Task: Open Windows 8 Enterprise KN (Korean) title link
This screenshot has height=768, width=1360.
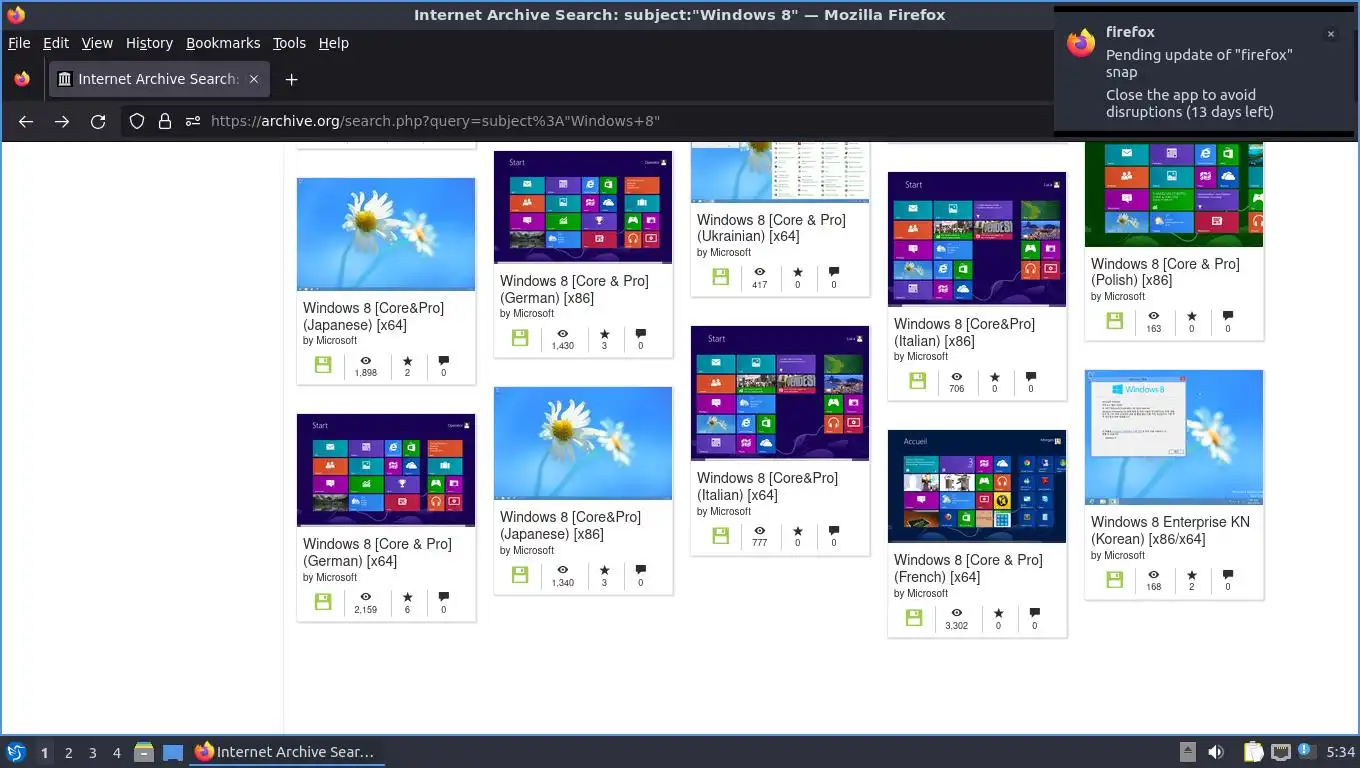Action: point(1170,530)
